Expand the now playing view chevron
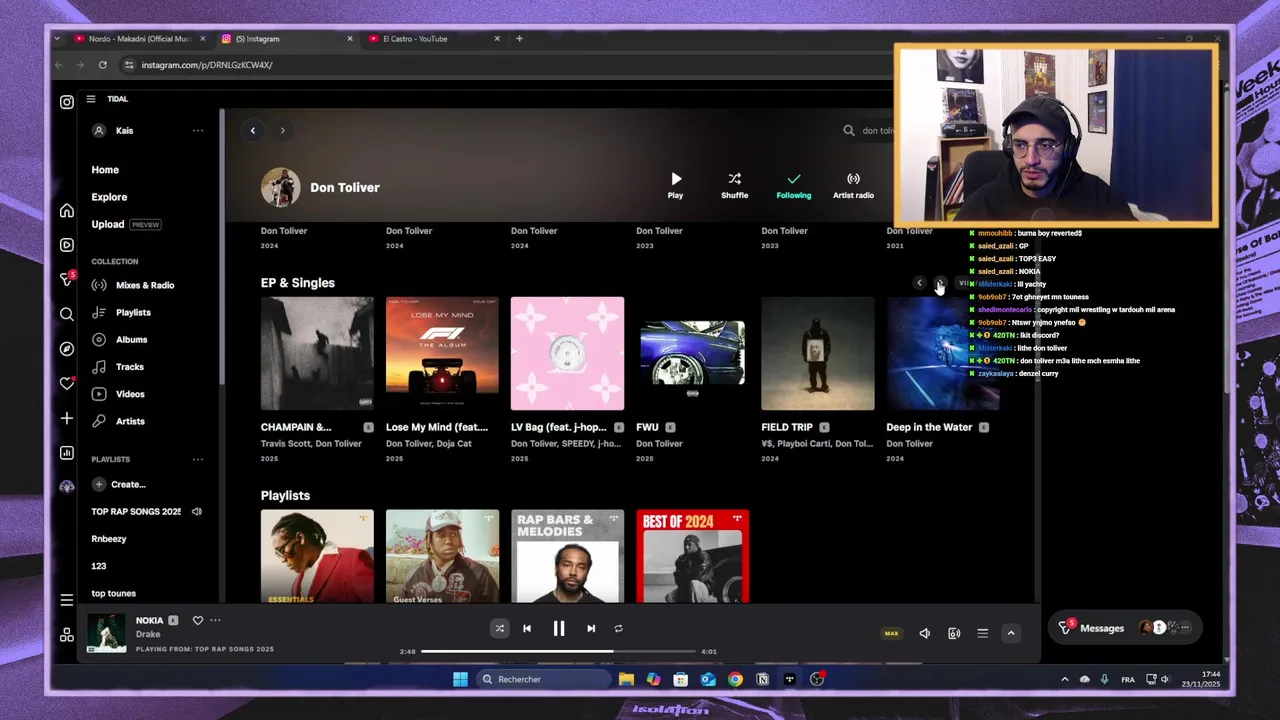1280x720 pixels. tap(1011, 633)
